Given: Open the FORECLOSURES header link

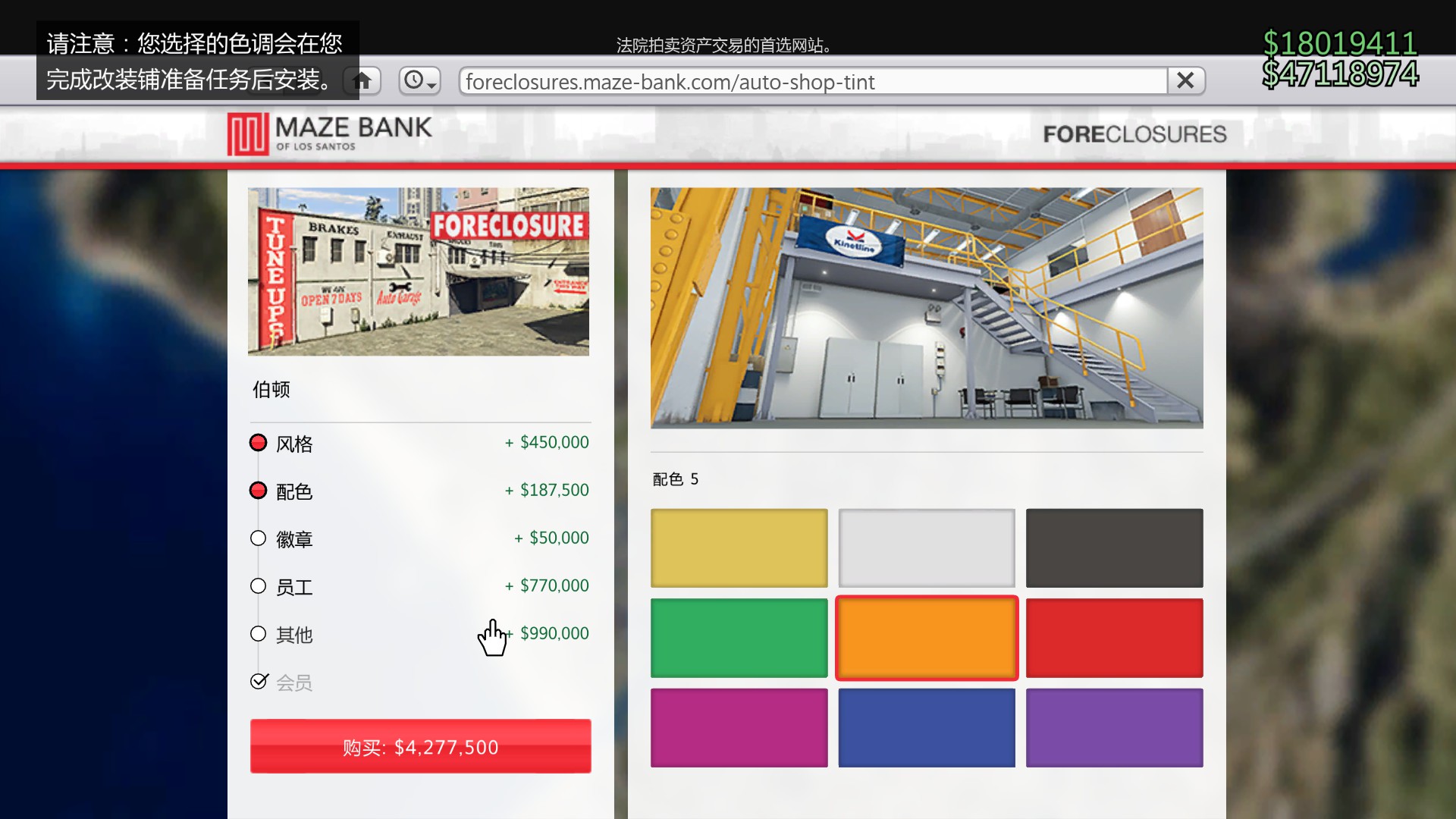Looking at the screenshot, I should coord(1134,134).
